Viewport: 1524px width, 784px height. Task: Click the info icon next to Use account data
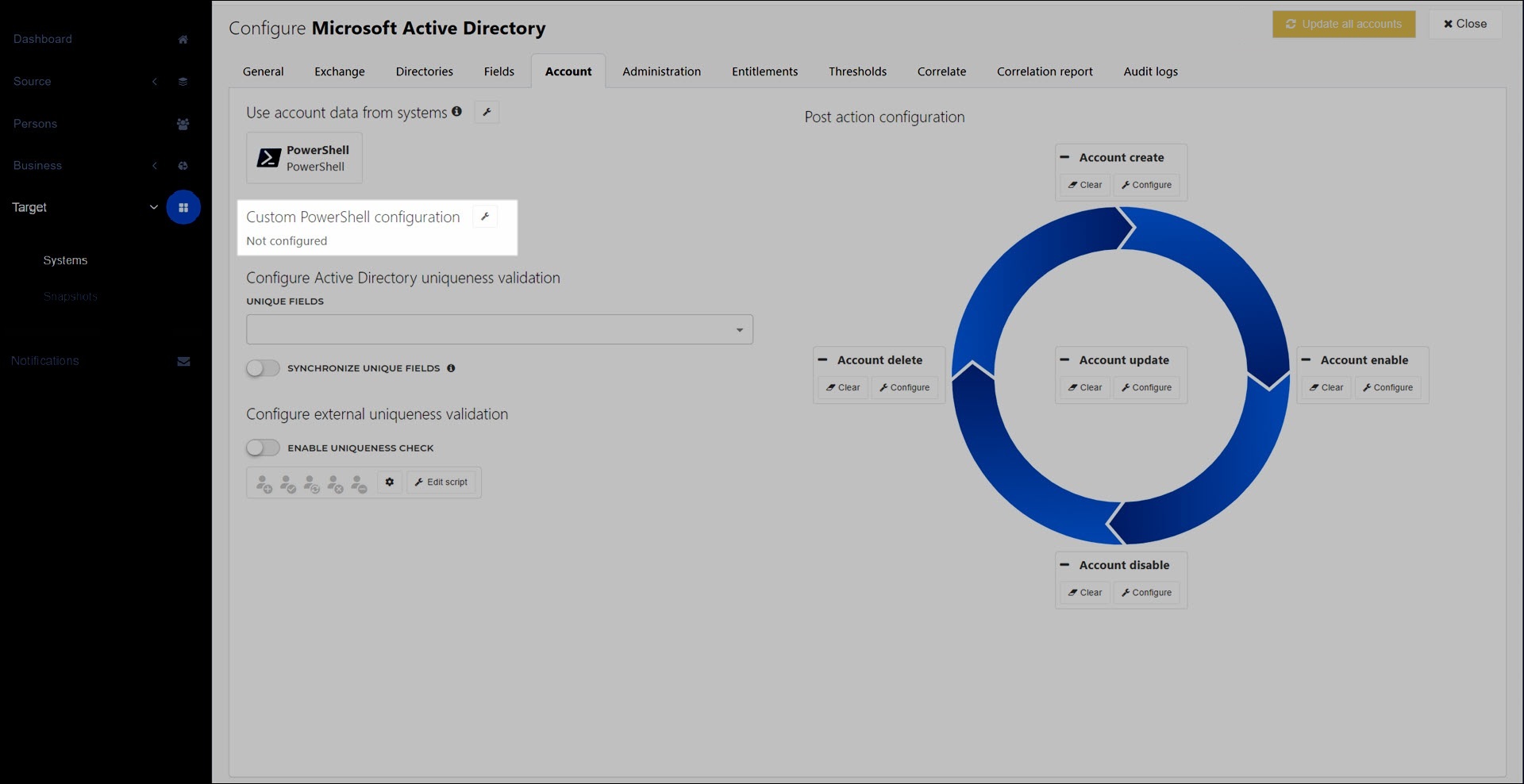(456, 112)
